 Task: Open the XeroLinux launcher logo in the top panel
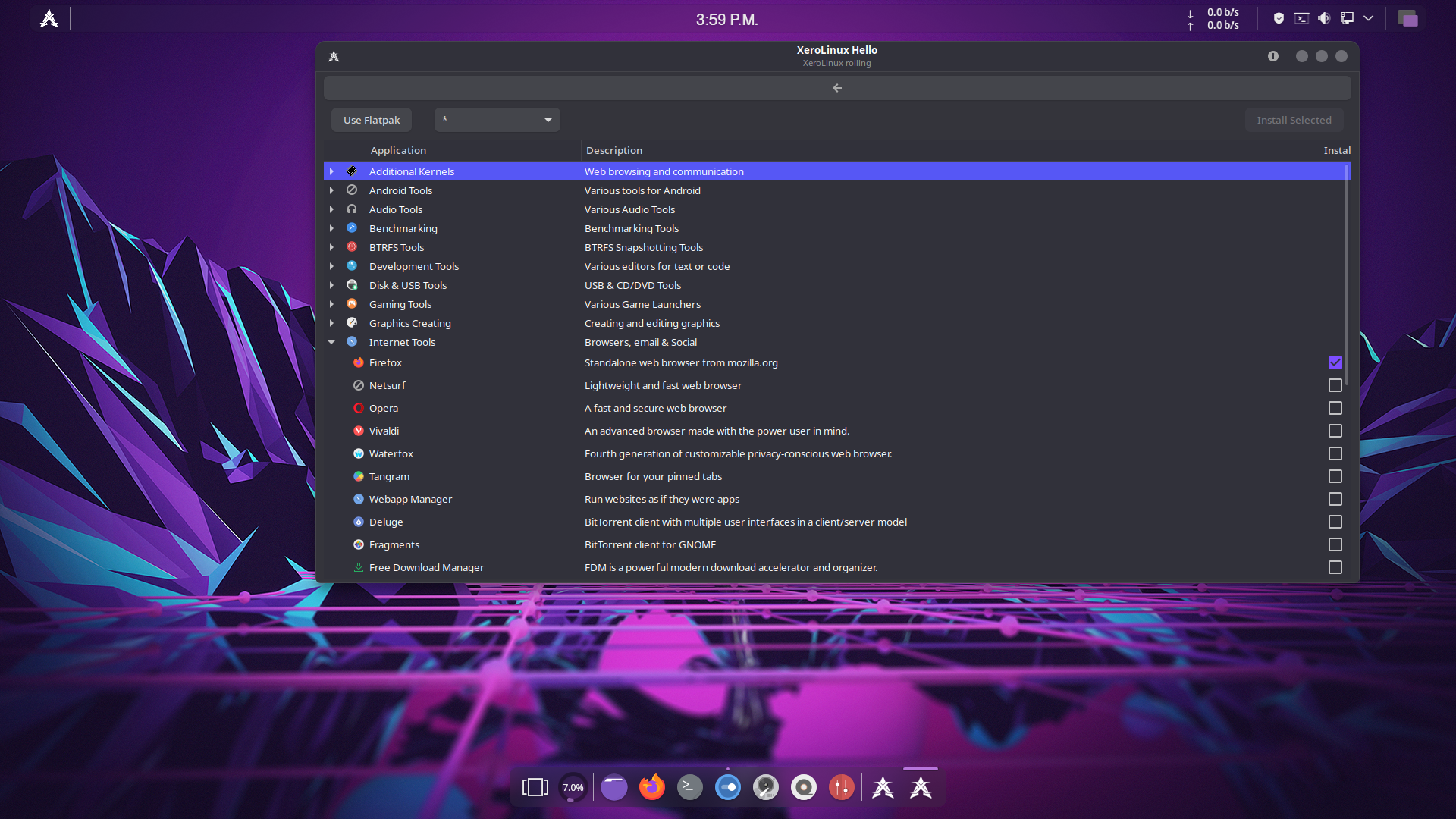coord(49,18)
